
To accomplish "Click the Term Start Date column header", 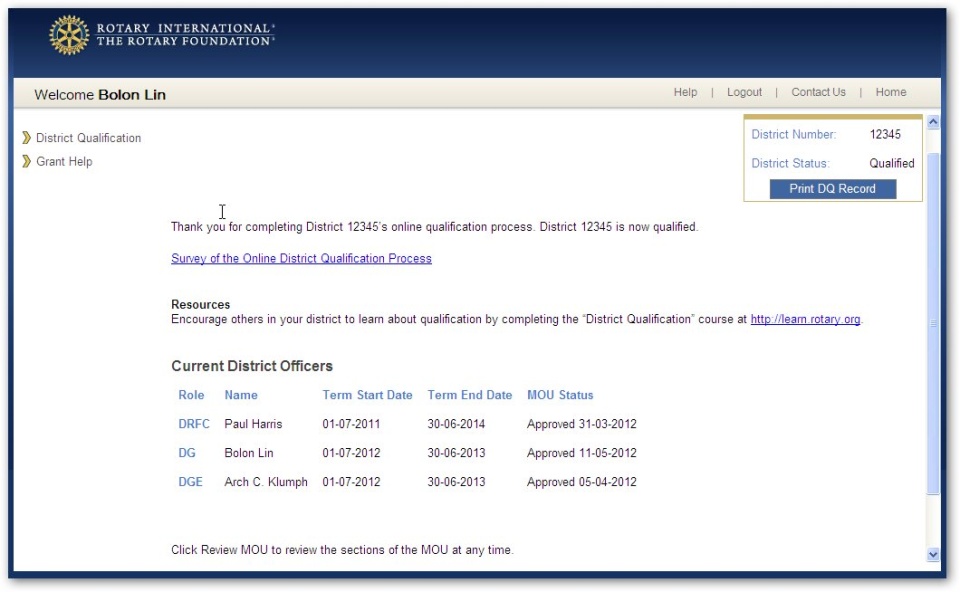I will 367,395.
